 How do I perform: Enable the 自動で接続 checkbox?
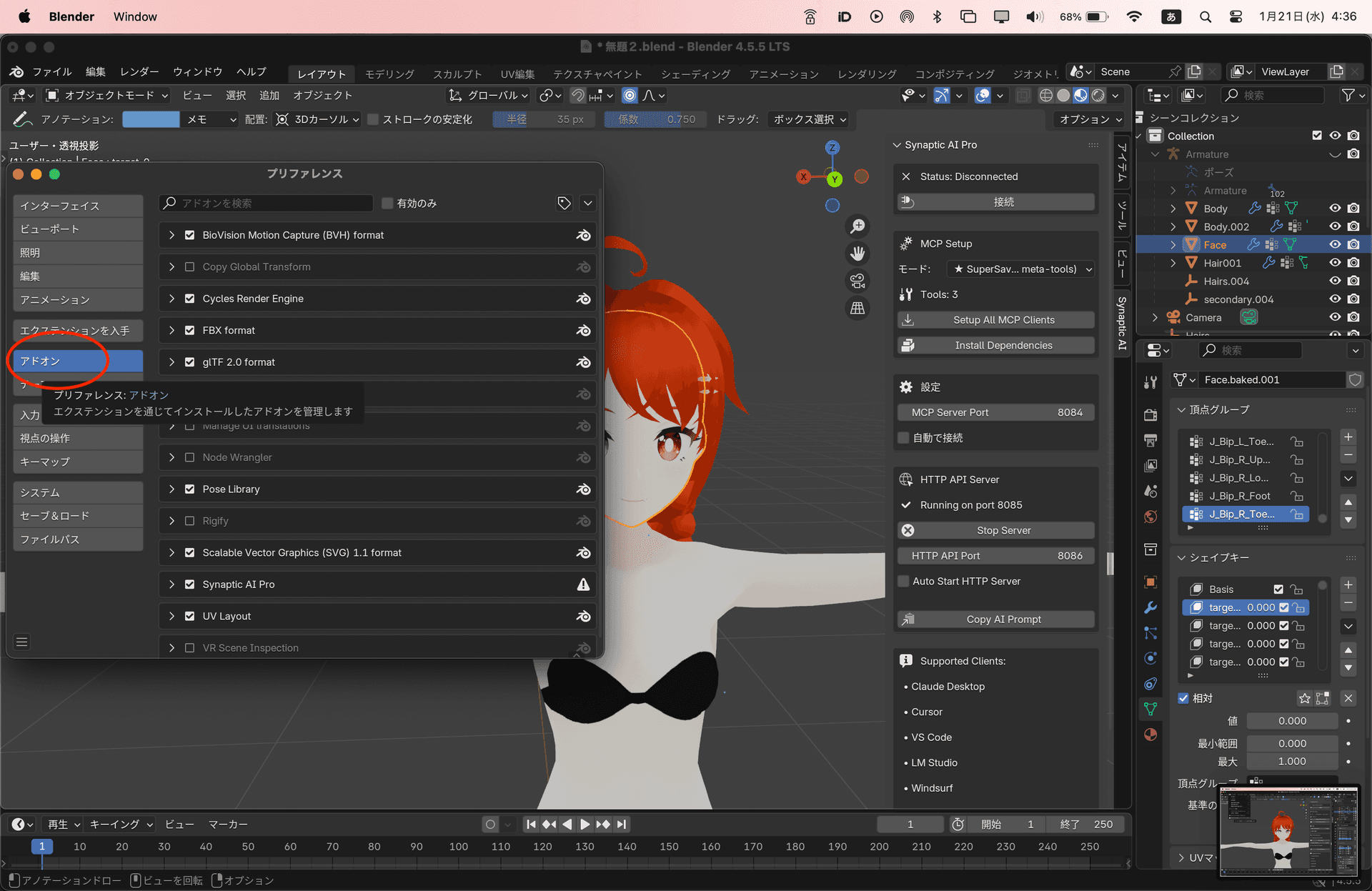(x=903, y=437)
